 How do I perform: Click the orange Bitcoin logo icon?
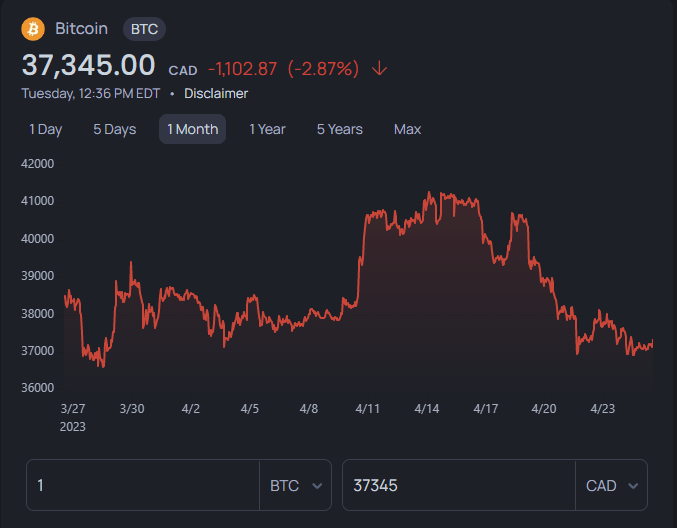pos(33,28)
